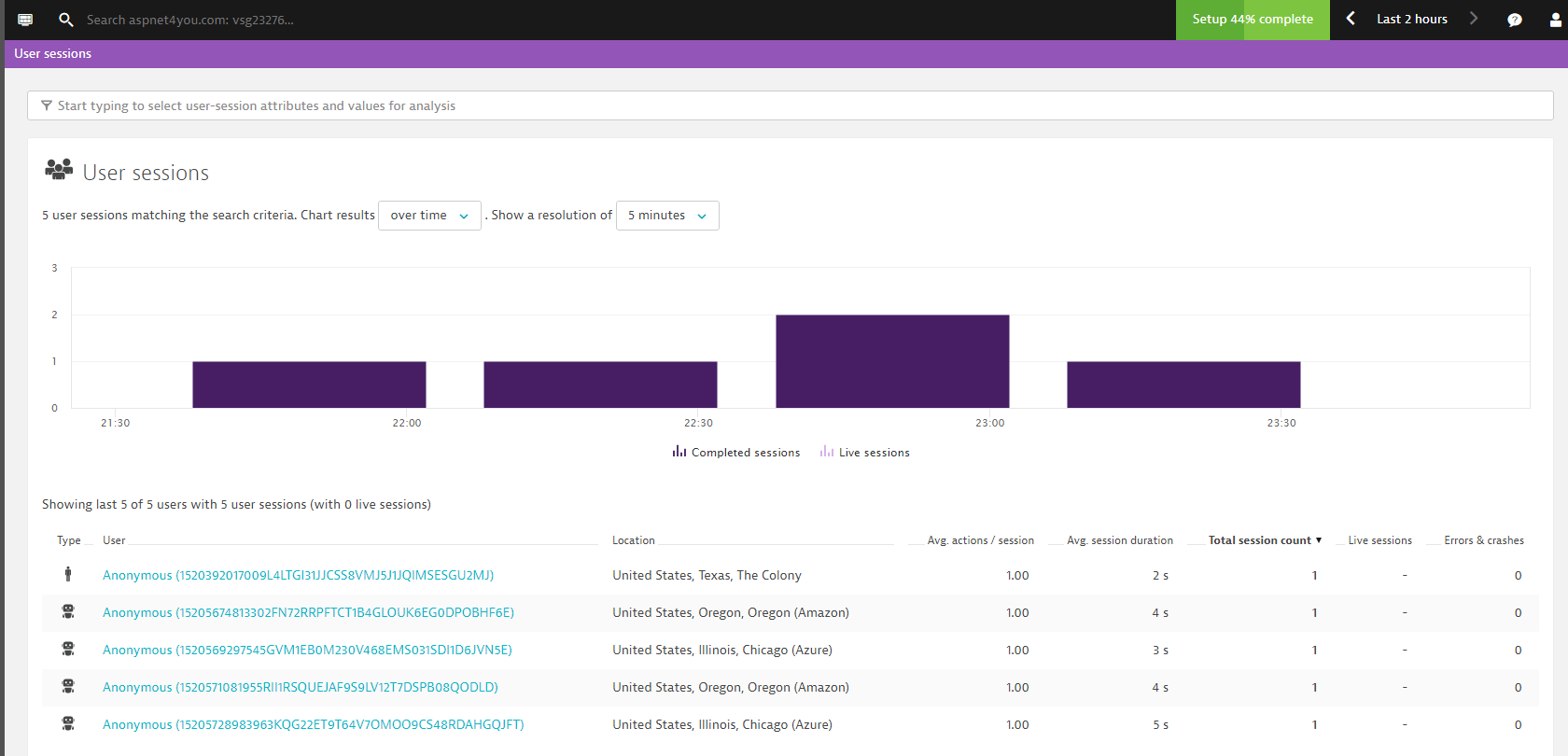This screenshot has width=1568, height=756.
Task: Click the User column header
Action: coord(114,540)
